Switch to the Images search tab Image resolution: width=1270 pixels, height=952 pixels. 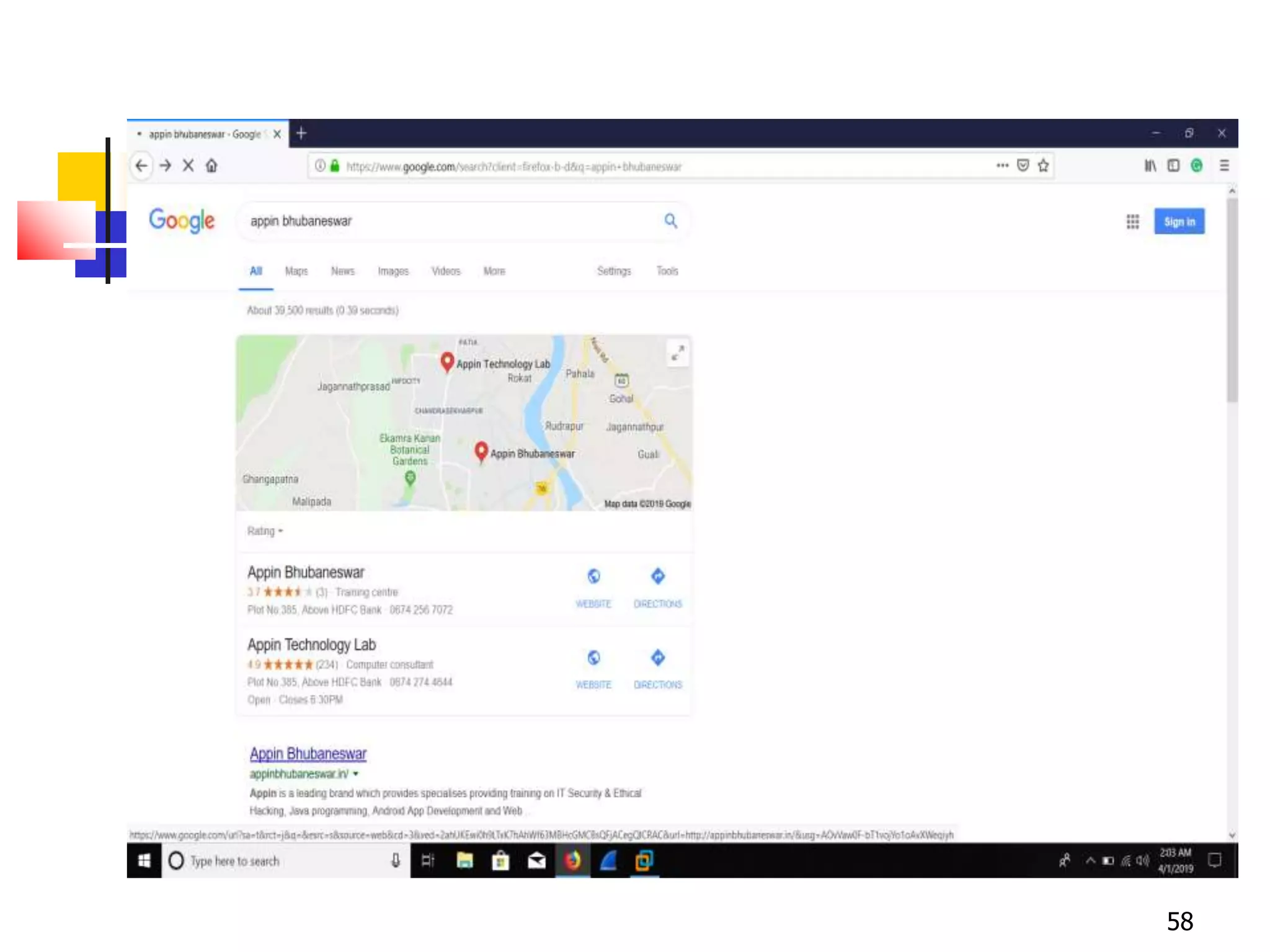[x=393, y=271]
